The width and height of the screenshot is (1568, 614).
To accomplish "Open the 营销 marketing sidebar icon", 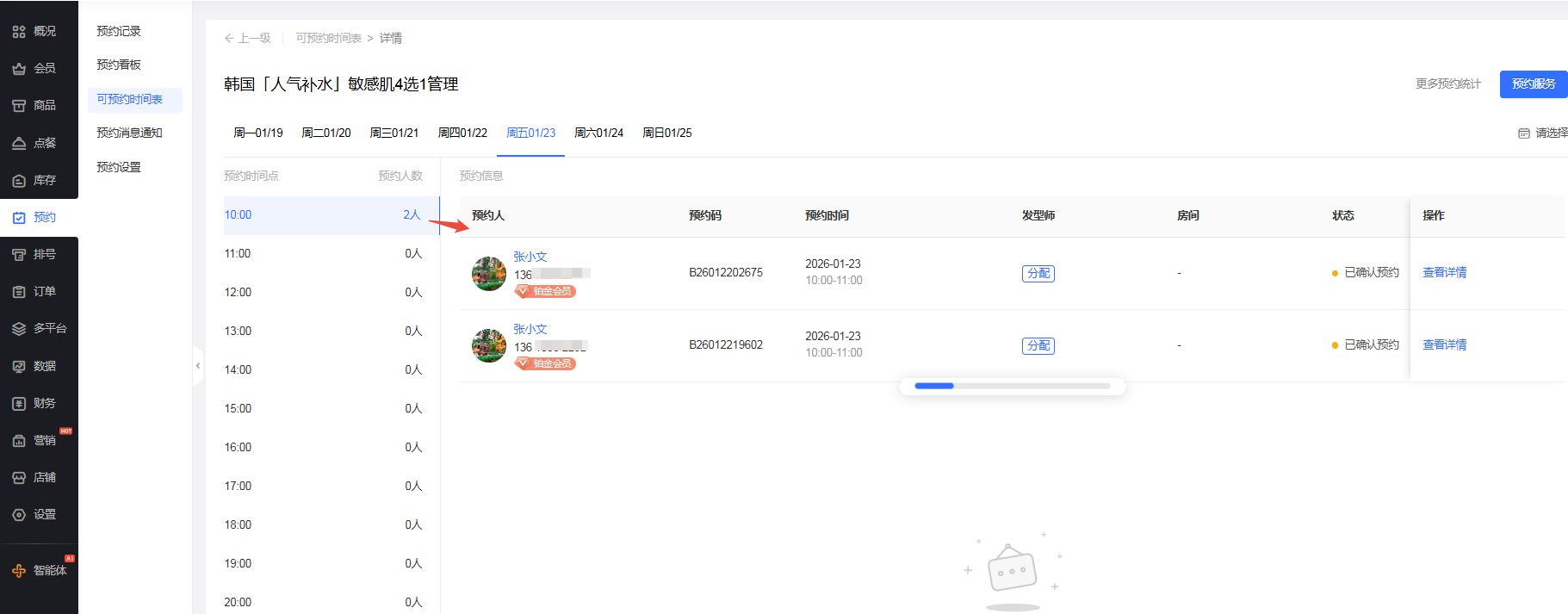I will point(19,440).
